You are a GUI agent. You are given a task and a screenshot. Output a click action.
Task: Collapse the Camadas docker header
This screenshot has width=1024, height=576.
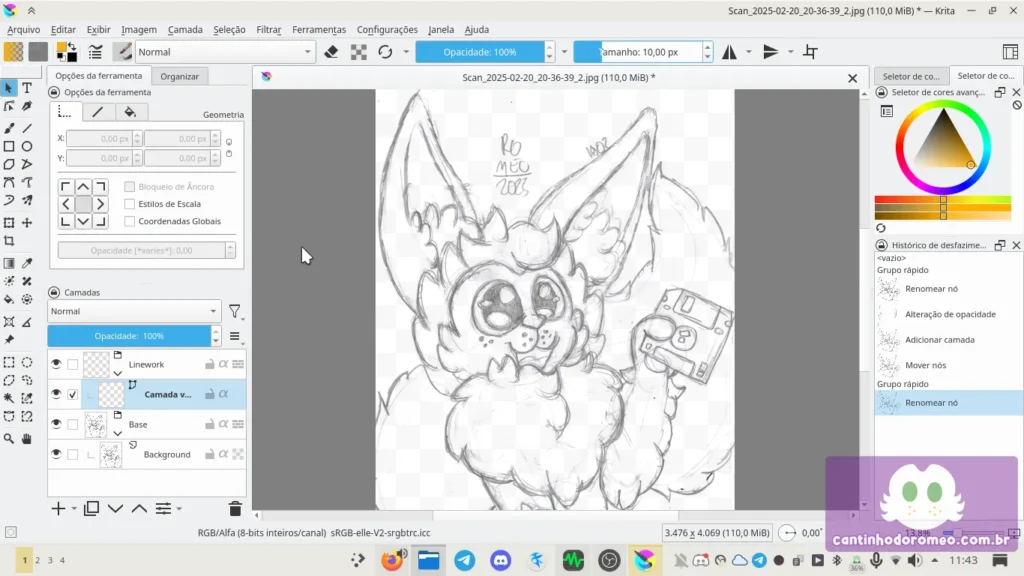tap(54, 293)
